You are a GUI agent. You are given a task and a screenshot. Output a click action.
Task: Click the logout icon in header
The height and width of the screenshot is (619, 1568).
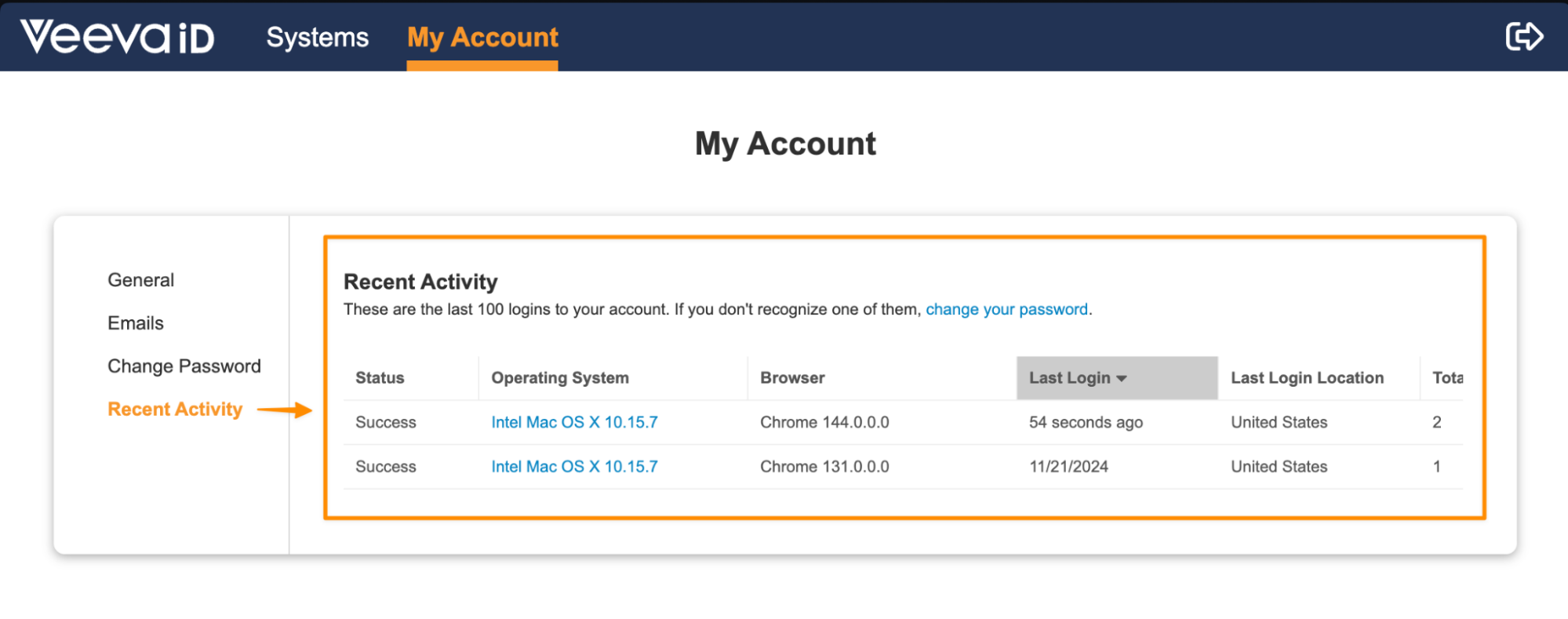(x=1523, y=36)
